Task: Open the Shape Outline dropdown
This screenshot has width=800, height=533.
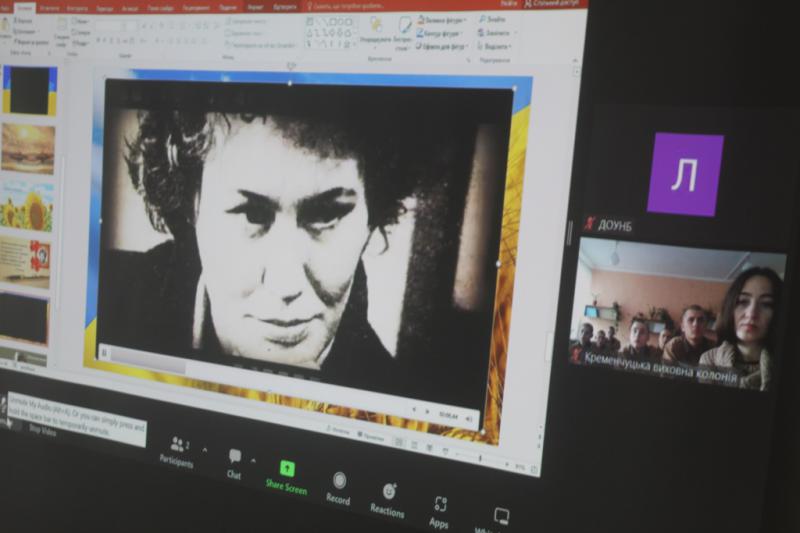Action: (x=439, y=33)
